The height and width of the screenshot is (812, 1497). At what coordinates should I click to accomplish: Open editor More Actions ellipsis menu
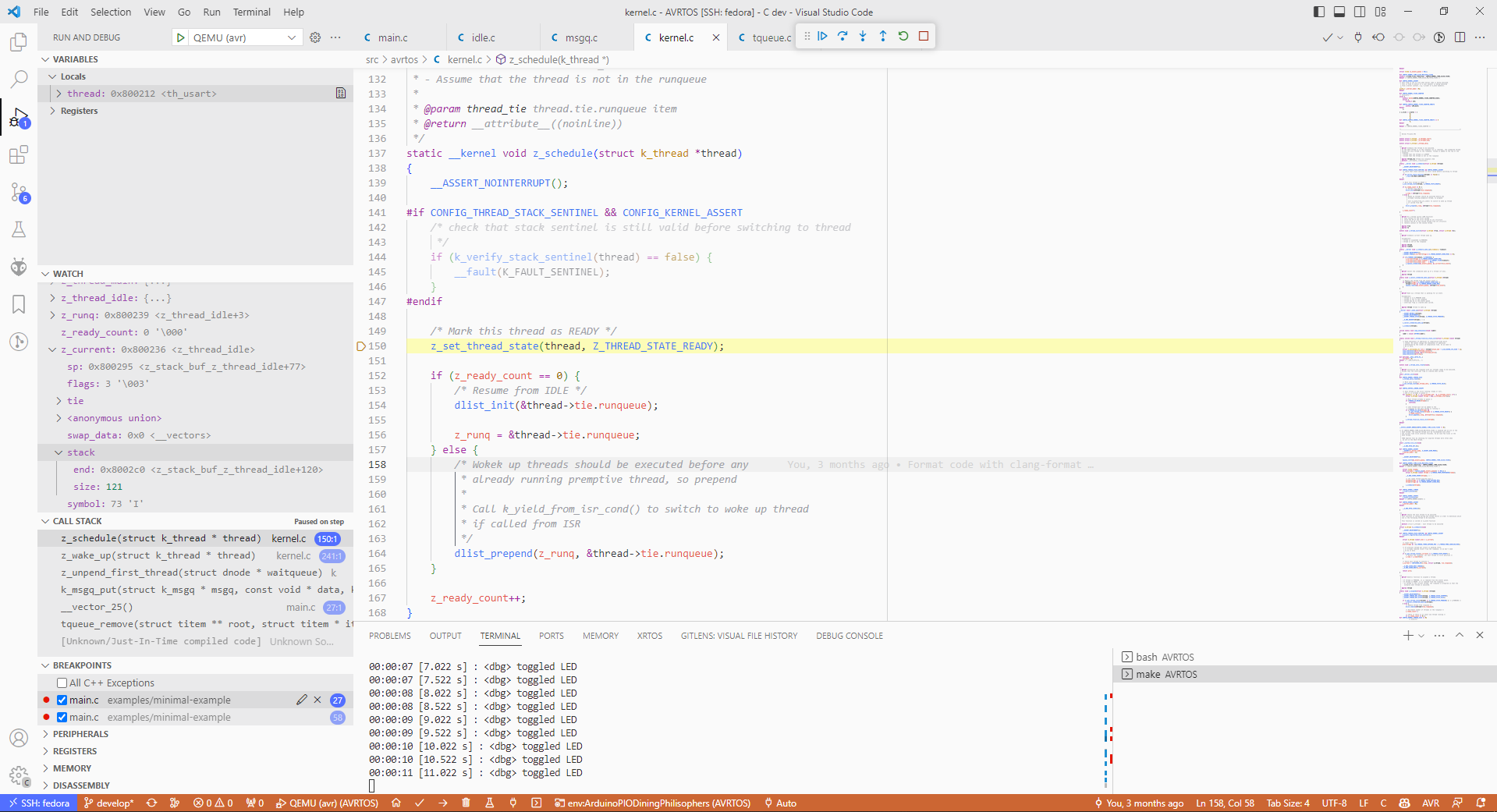pos(1480,37)
